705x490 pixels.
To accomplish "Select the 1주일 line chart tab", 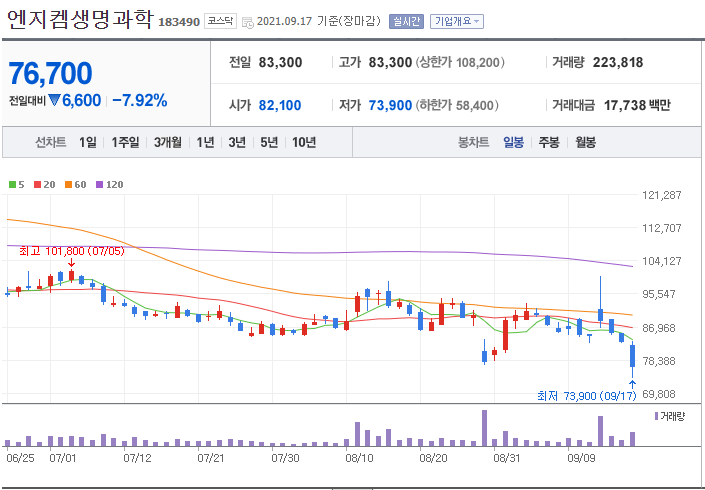I will click(x=125, y=143).
